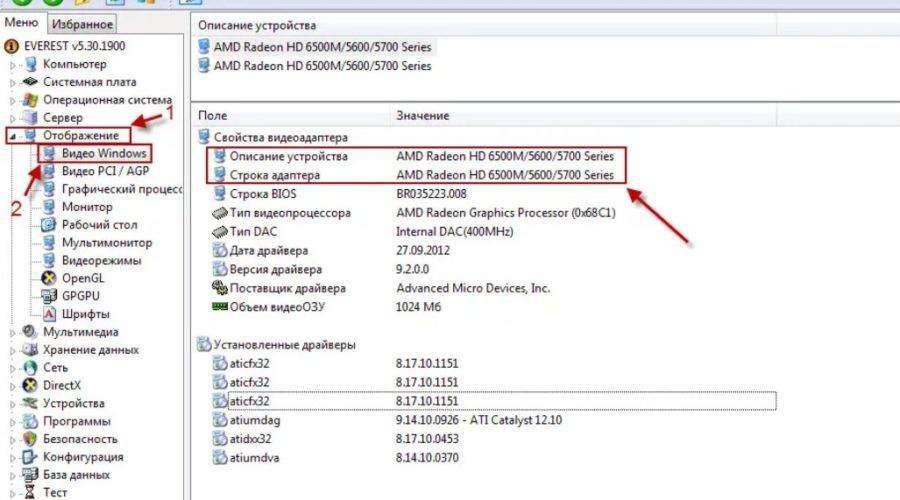The height and width of the screenshot is (500, 900).
Task: Click the Хранение данных icon
Action: point(30,349)
